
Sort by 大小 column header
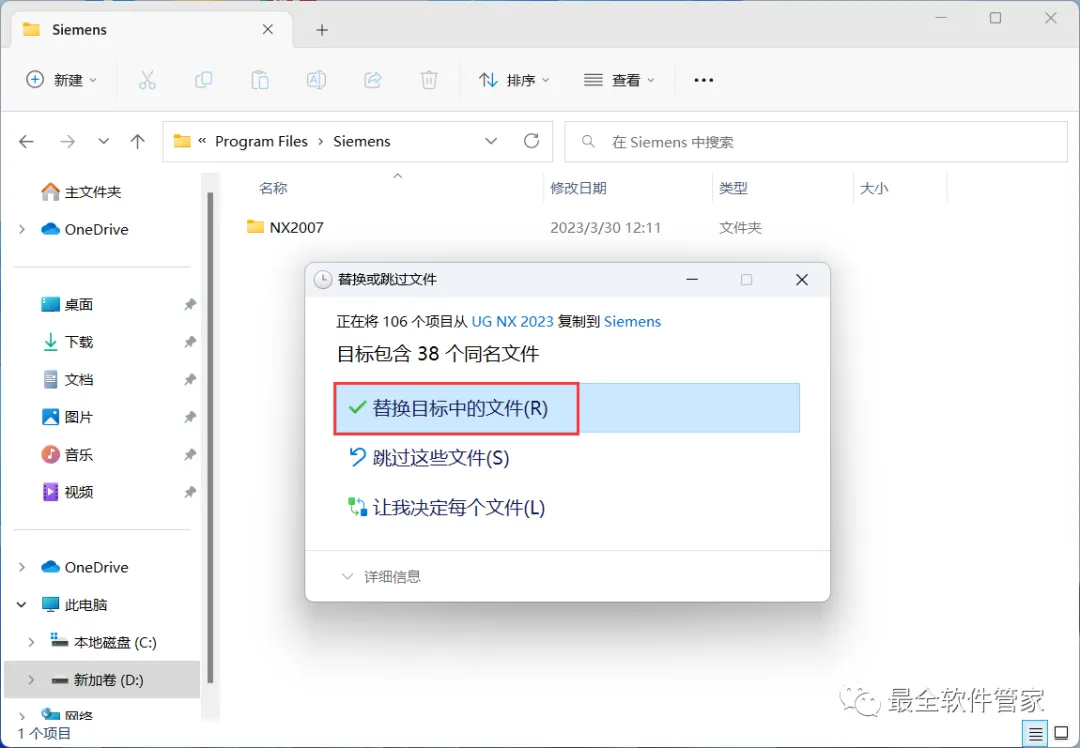pos(874,188)
